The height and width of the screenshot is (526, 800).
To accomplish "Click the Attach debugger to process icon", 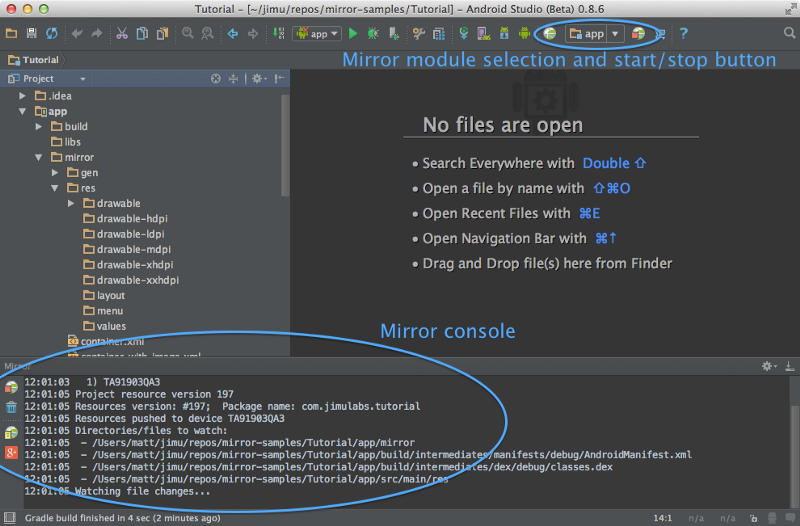I will [393, 34].
